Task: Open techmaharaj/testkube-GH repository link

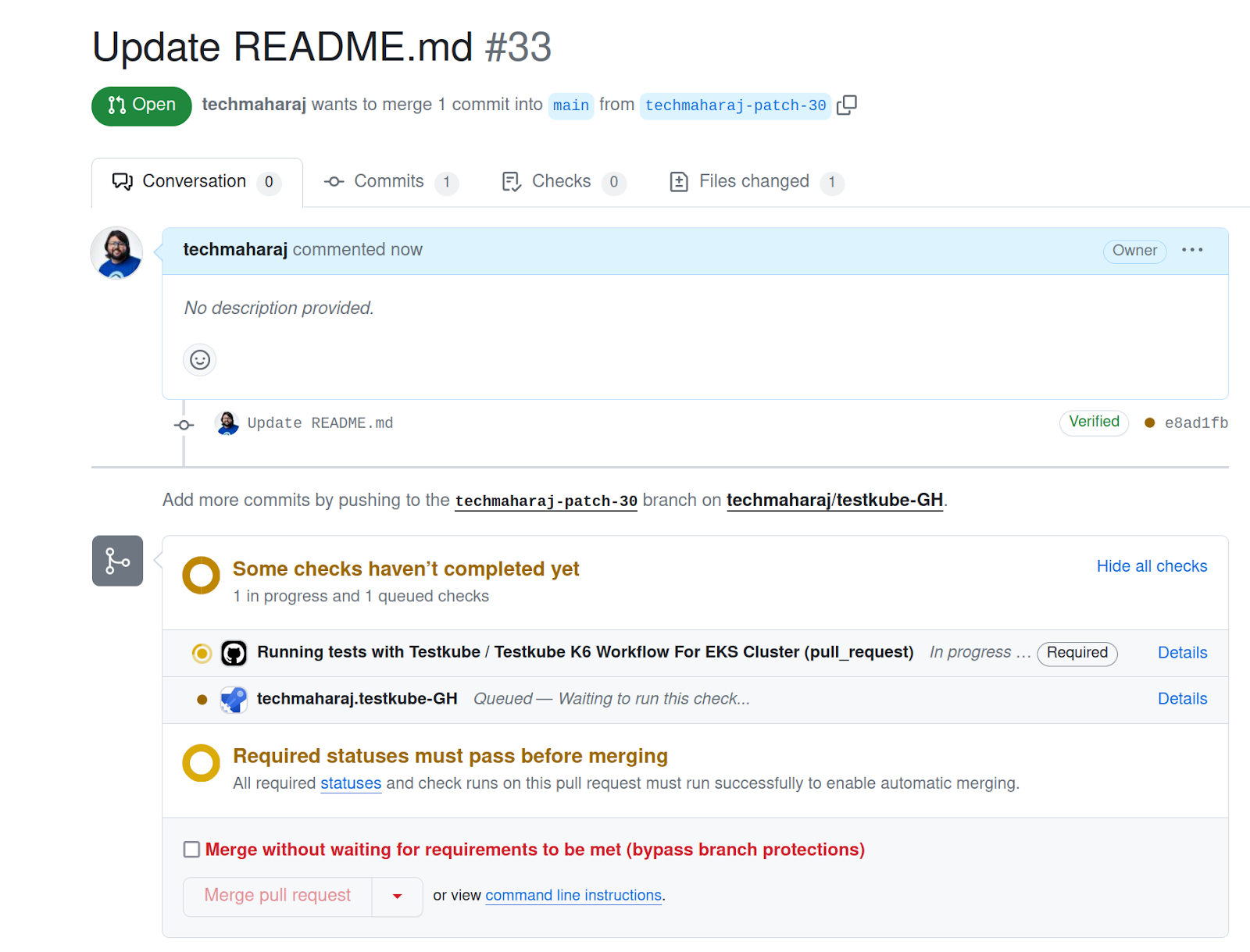Action: [x=834, y=500]
